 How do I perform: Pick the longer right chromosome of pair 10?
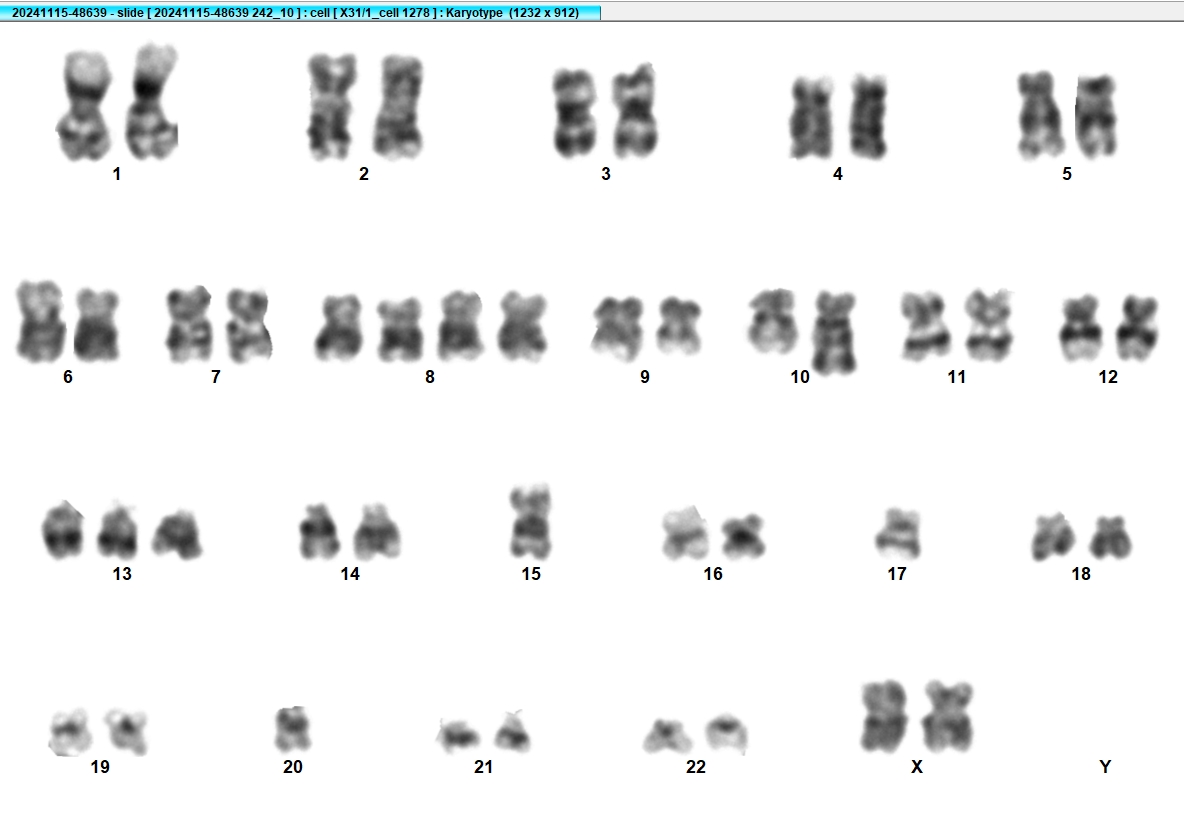[x=834, y=333]
